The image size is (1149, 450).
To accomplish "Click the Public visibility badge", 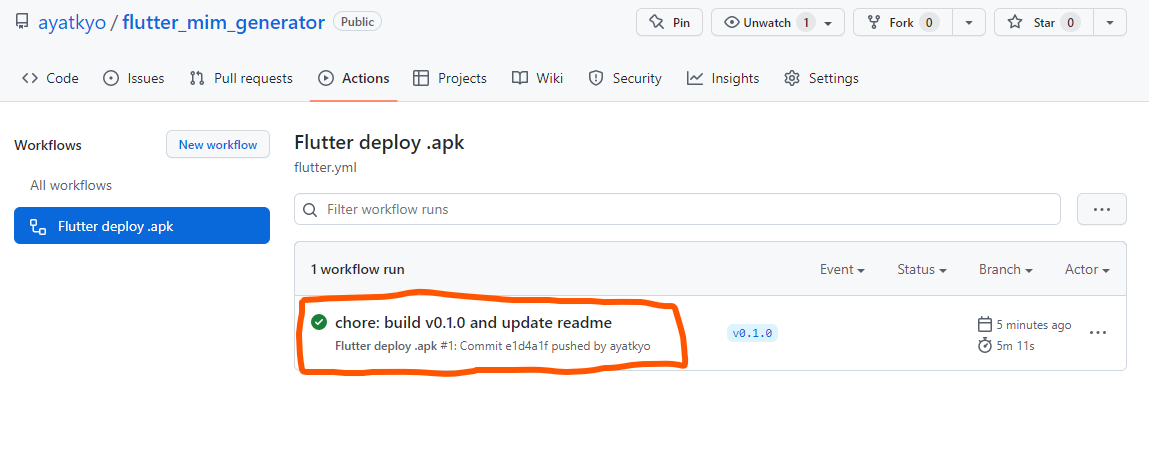I will click(357, 22).
